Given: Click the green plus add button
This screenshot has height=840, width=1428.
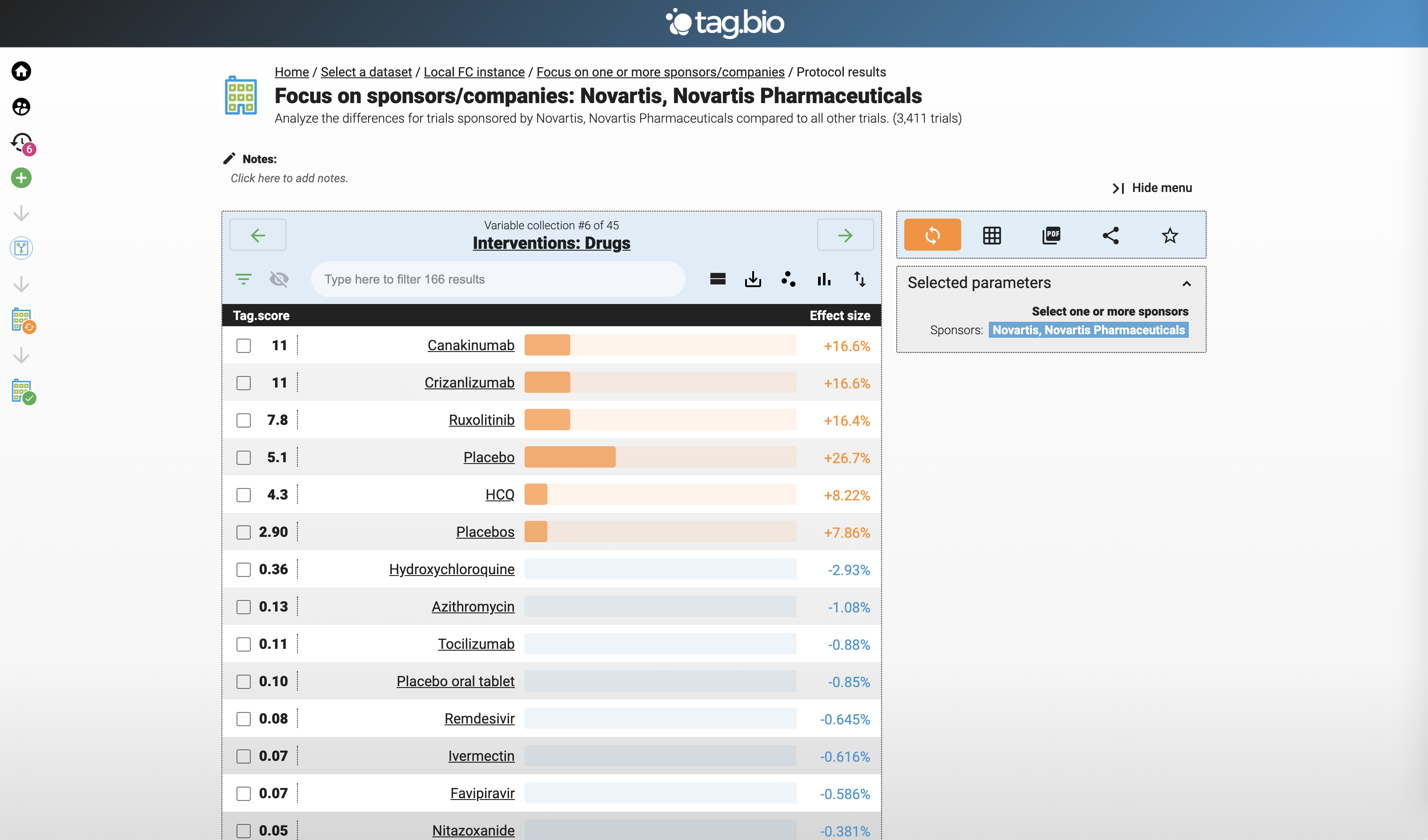Looking at the screenshot, I should (x=21, y=178).
